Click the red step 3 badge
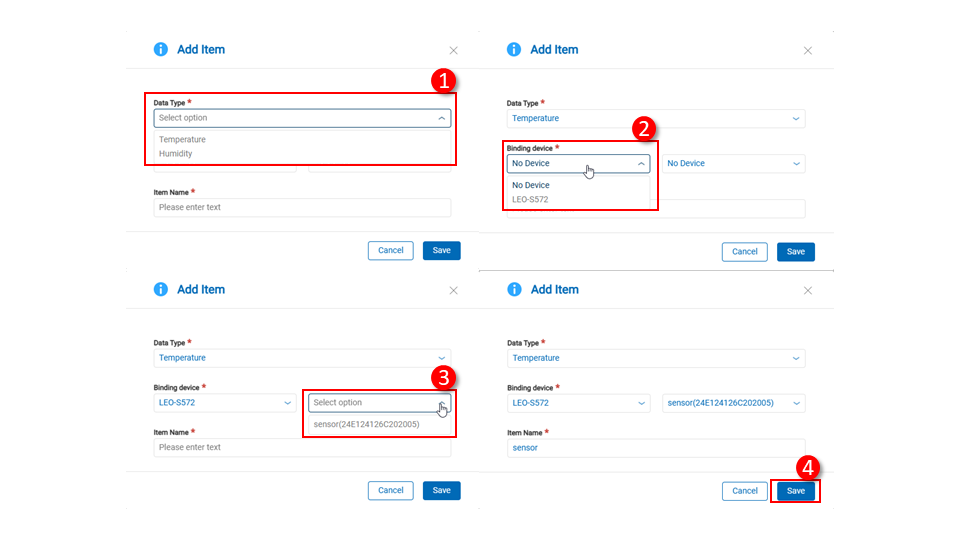This screenshot has width=960, height=540. coord(444,377)
